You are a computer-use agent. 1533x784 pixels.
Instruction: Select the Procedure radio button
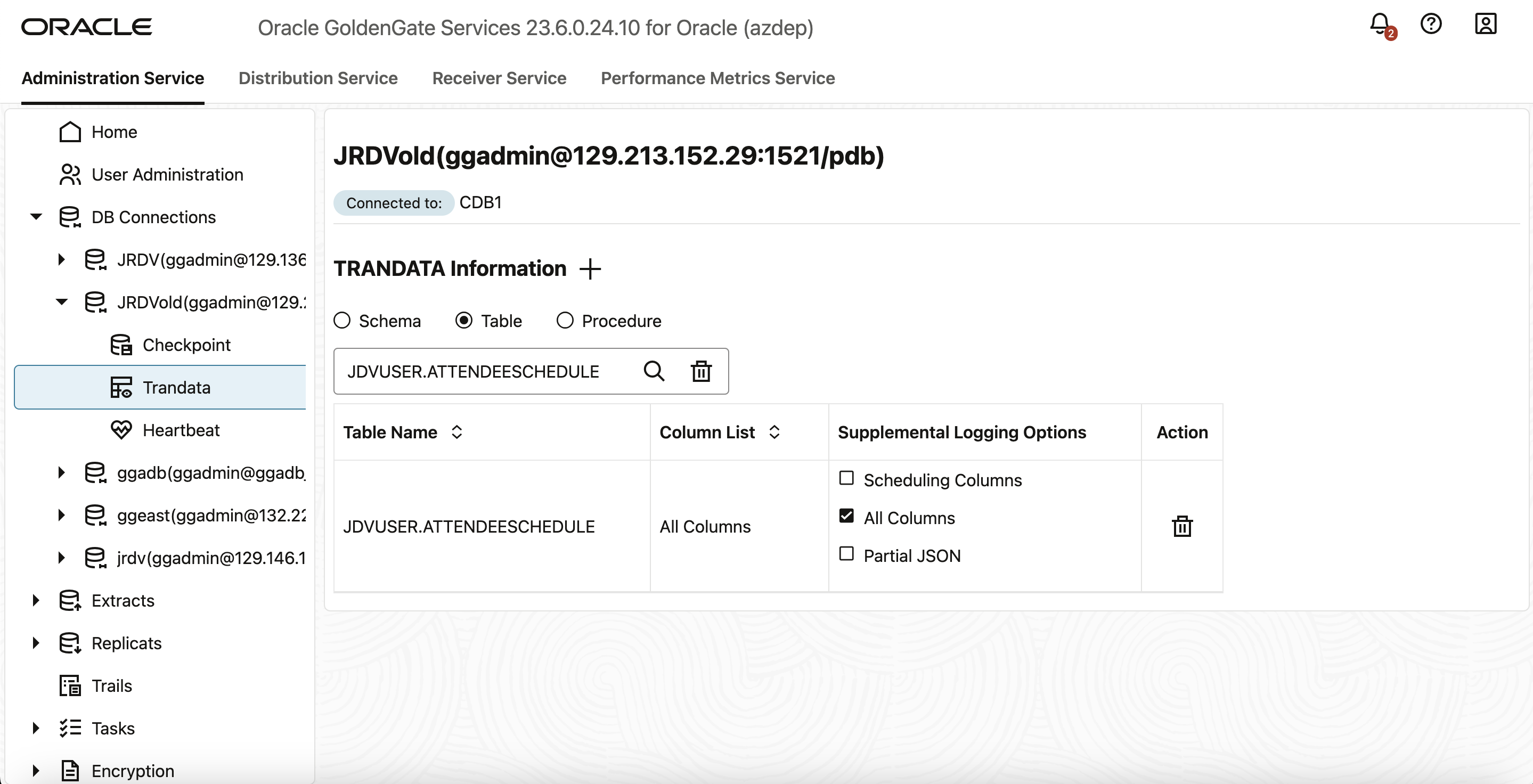565,321
